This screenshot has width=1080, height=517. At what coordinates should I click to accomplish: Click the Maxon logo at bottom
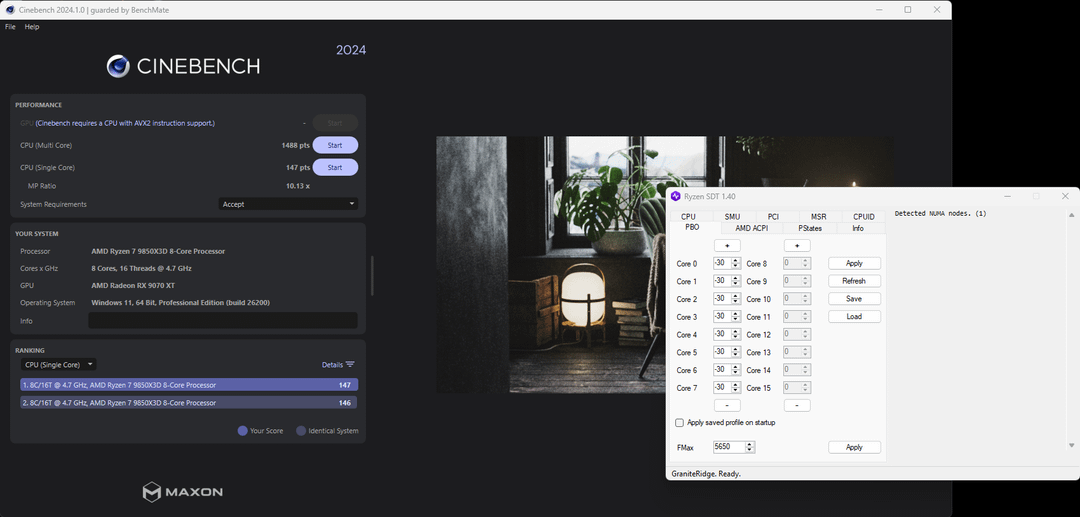coord(152,492)
